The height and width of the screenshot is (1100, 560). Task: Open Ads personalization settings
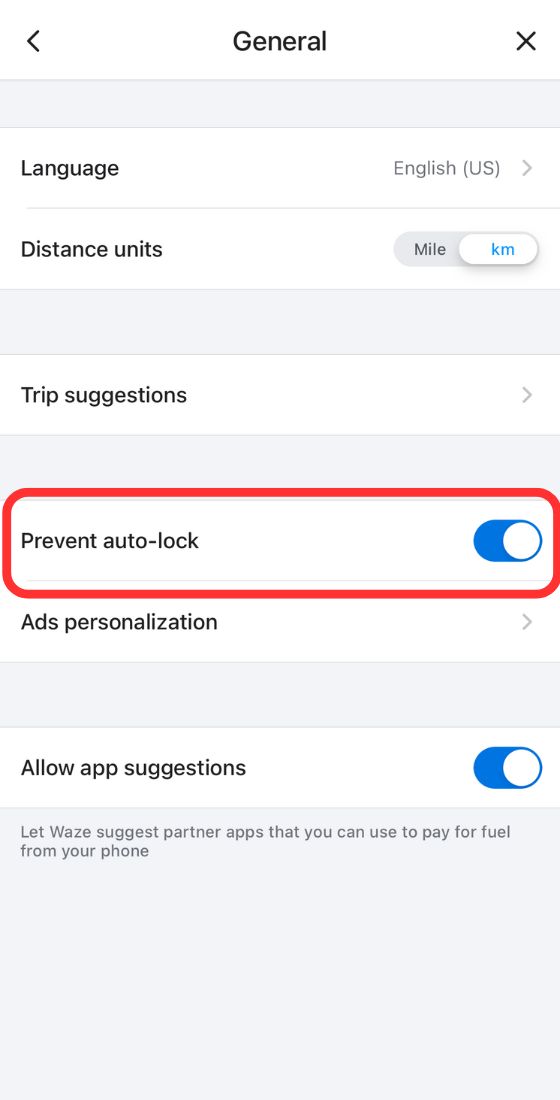click(x=280, y=622)
